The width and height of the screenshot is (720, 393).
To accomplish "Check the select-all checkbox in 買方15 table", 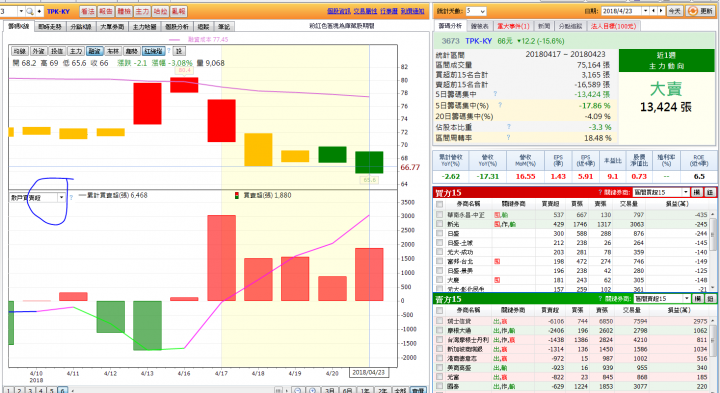I will pyautogui.click(x=440, y=204).
